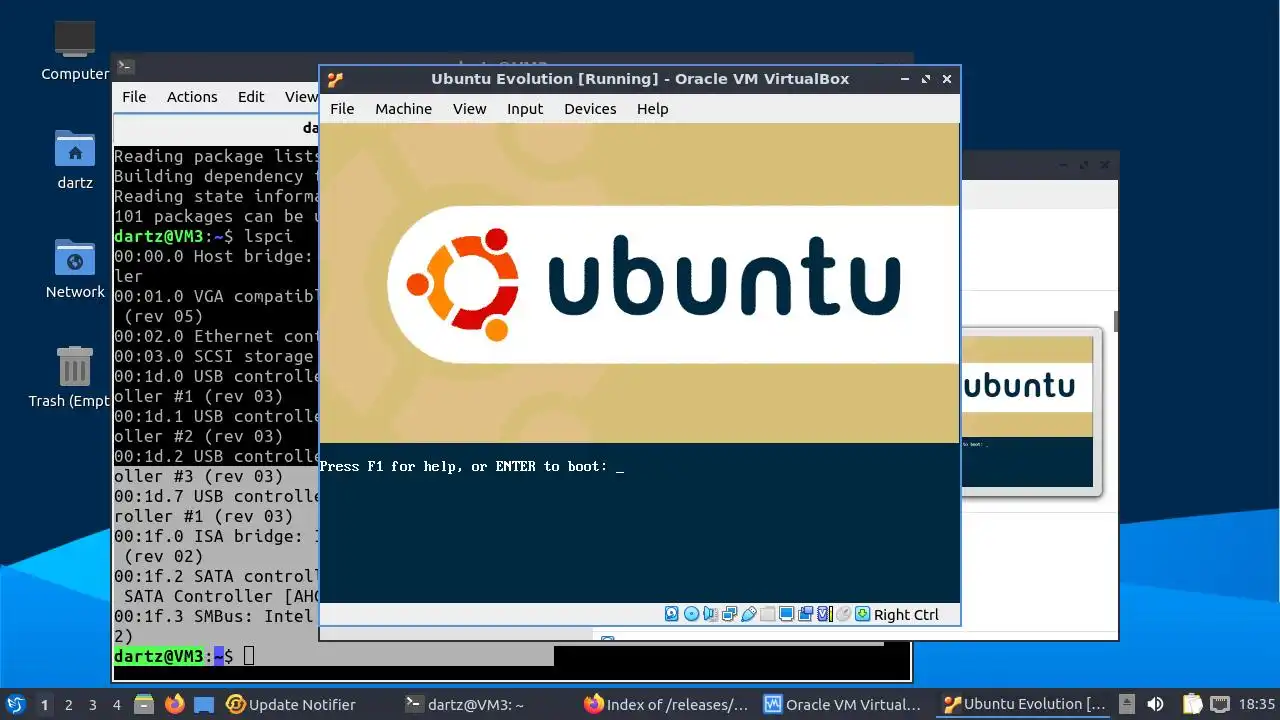Open the Help menu in VirtualBox

point(652,108)
